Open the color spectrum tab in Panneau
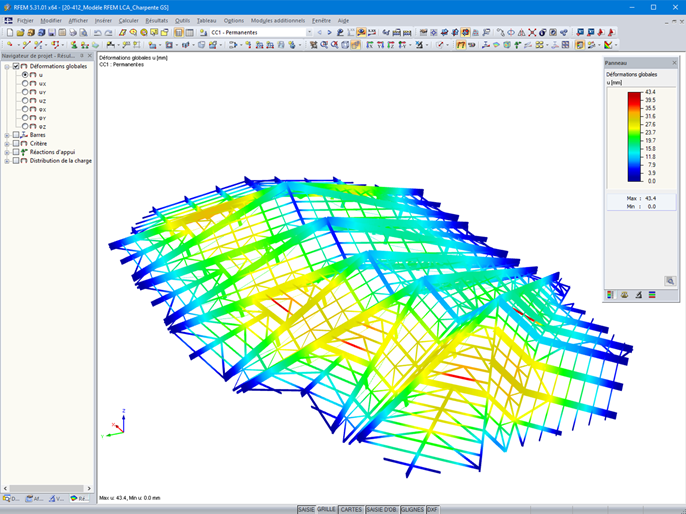The width and height of the screenshot is (686, 514). tap(610, 295)
